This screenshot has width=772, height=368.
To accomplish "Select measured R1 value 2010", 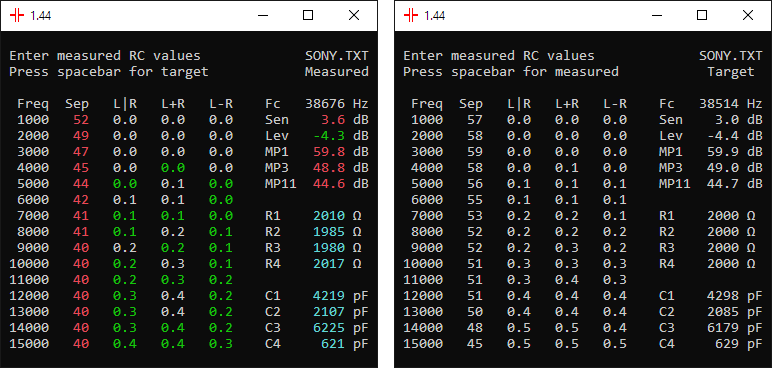I will (x=329, y=216).
